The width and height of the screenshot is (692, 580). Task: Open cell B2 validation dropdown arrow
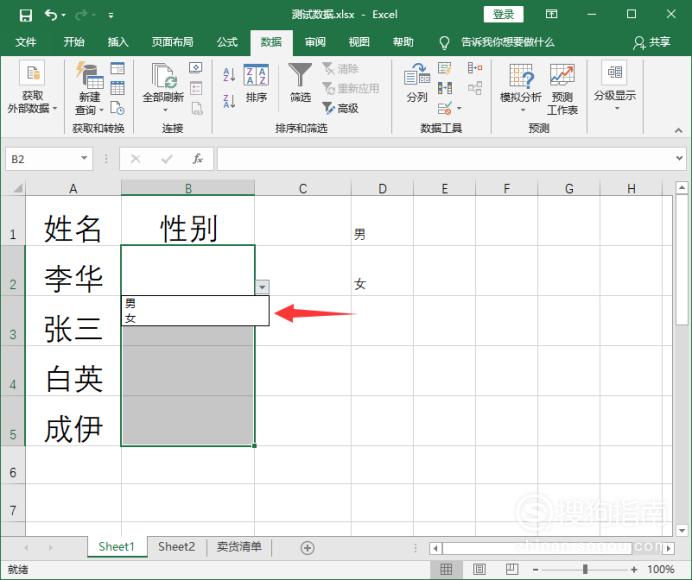pos(262,287)
